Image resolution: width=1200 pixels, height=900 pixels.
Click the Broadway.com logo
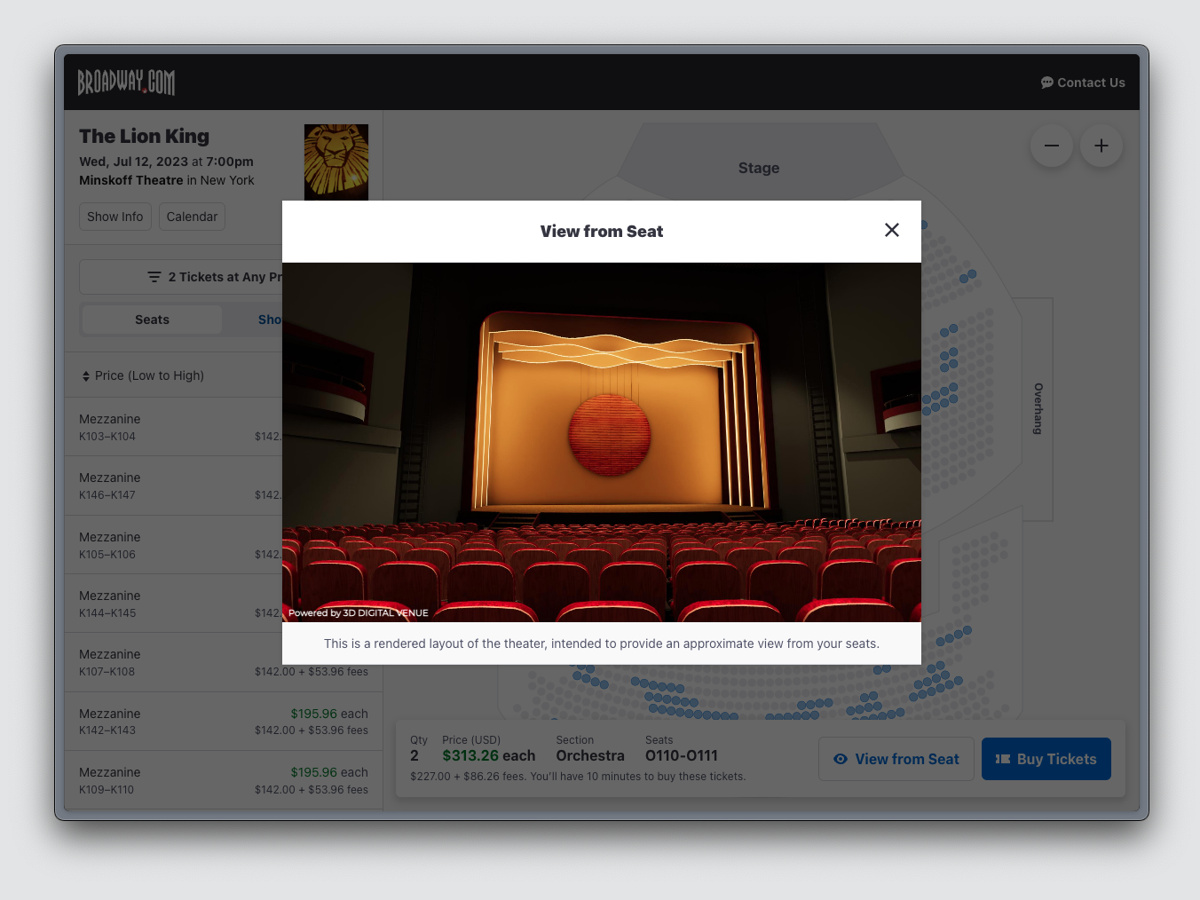126,82
